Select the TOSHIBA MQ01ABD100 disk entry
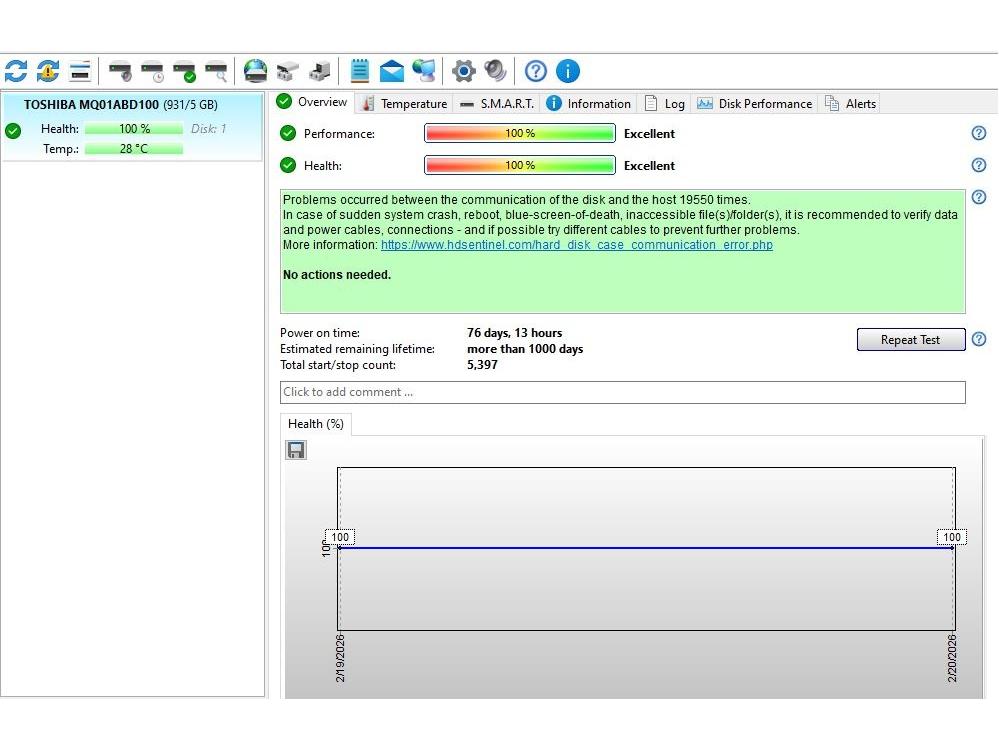Image resolution: width=999 pixels, height=749 pixels. pos(120,105)
